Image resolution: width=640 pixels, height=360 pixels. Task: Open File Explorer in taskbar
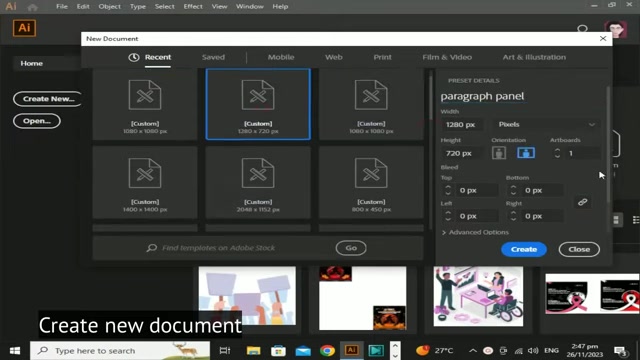tap(253, 351)
